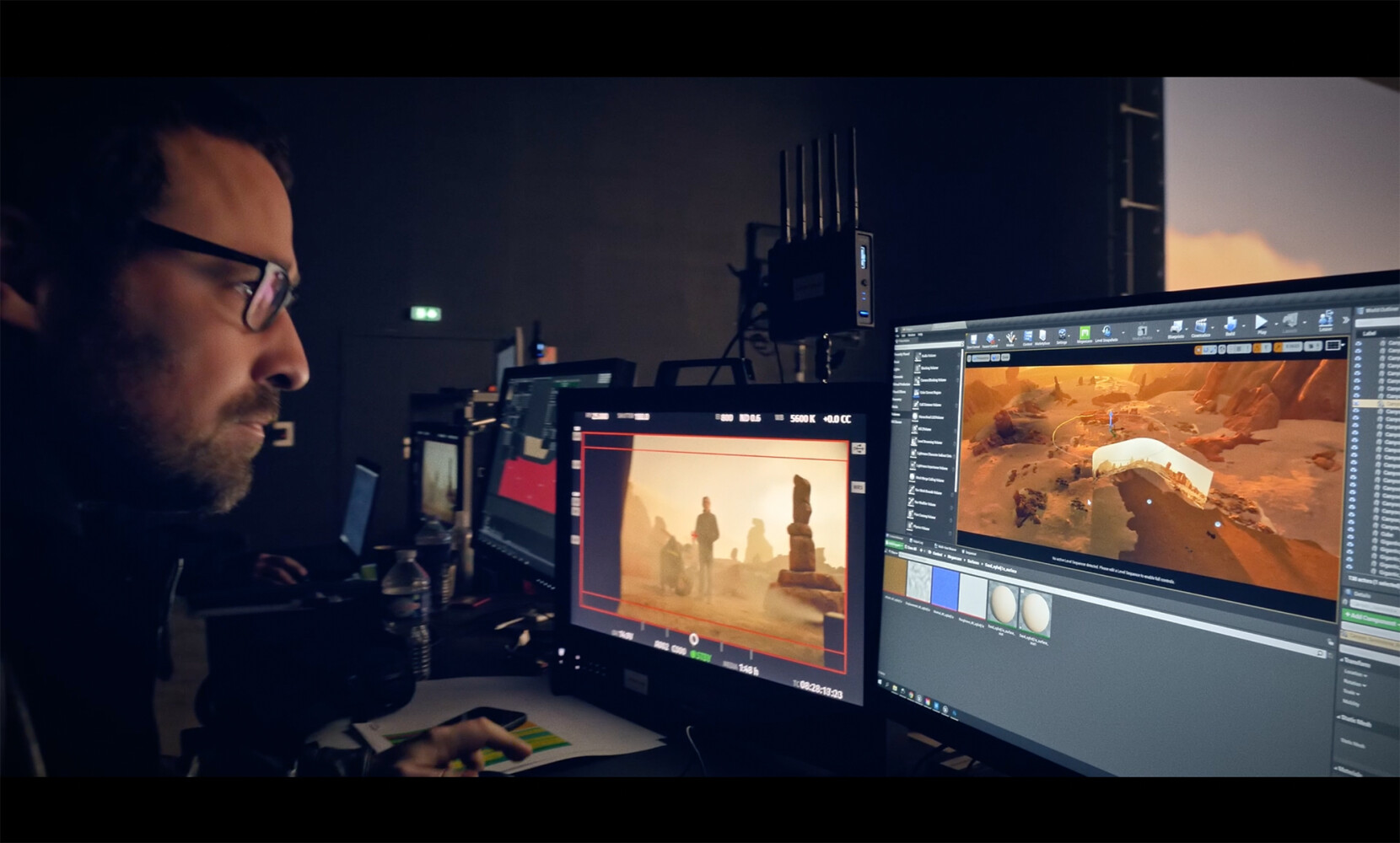Open viewport options arrow left of Perspective
The width and height of the screenshot is (1400, 843).
coord(969,358)
